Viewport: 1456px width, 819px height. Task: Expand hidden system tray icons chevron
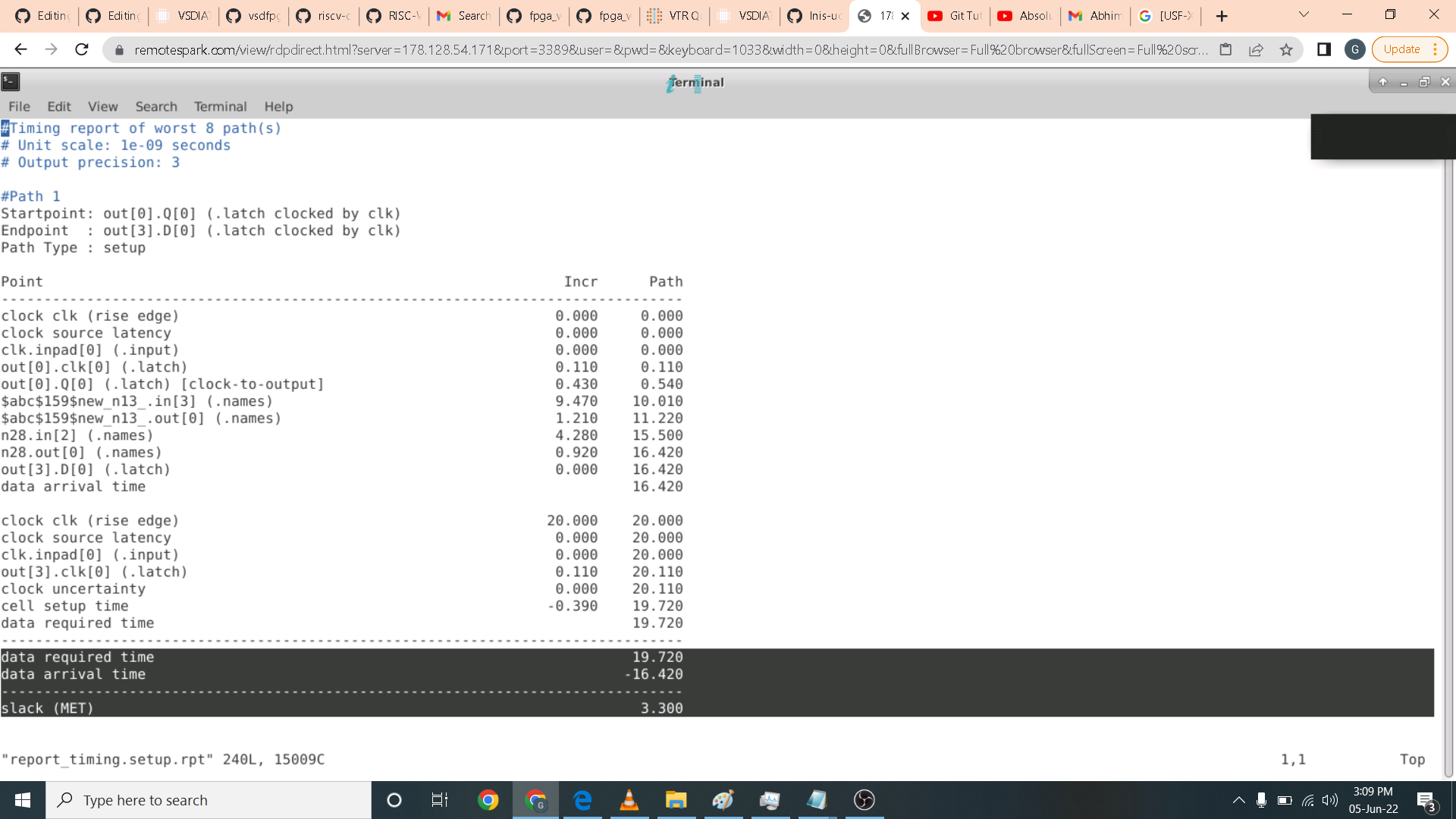point(1238,800)
